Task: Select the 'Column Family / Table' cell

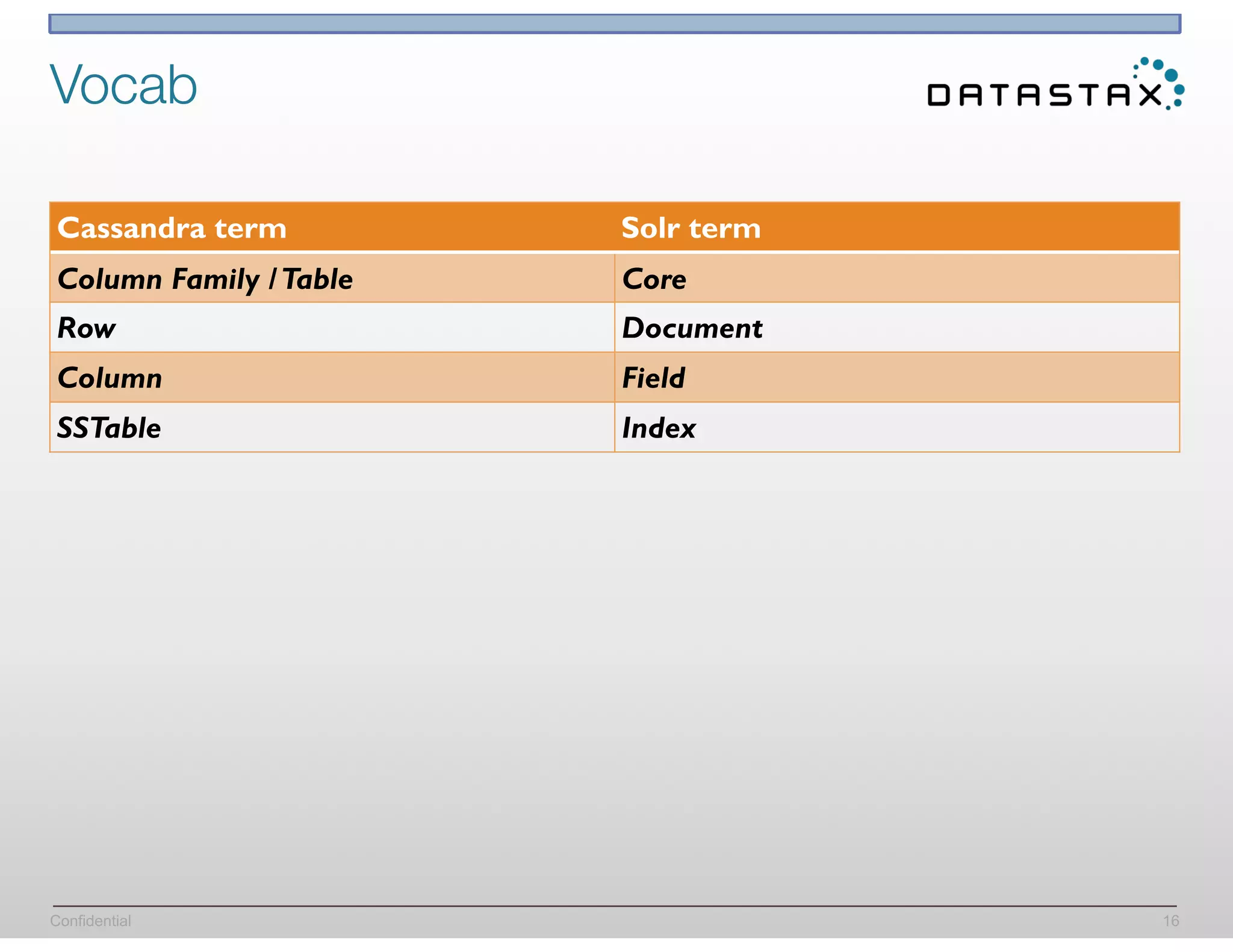Action: click(x=332, y=278)
